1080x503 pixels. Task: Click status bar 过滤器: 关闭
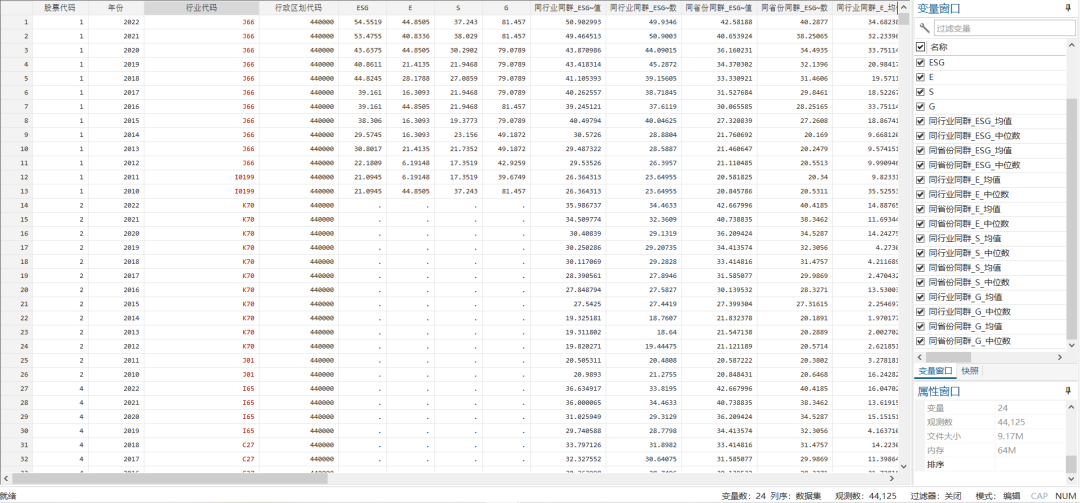click(936, 495)
